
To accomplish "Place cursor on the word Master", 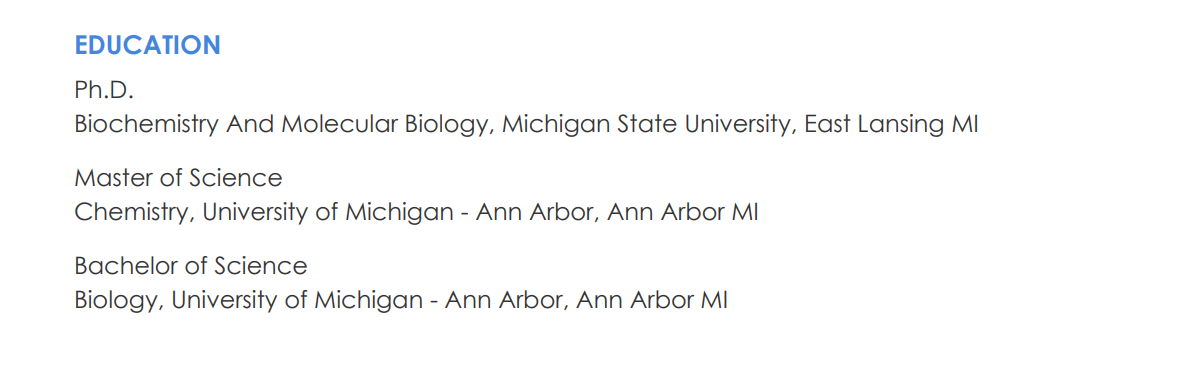I will (111, 178).
